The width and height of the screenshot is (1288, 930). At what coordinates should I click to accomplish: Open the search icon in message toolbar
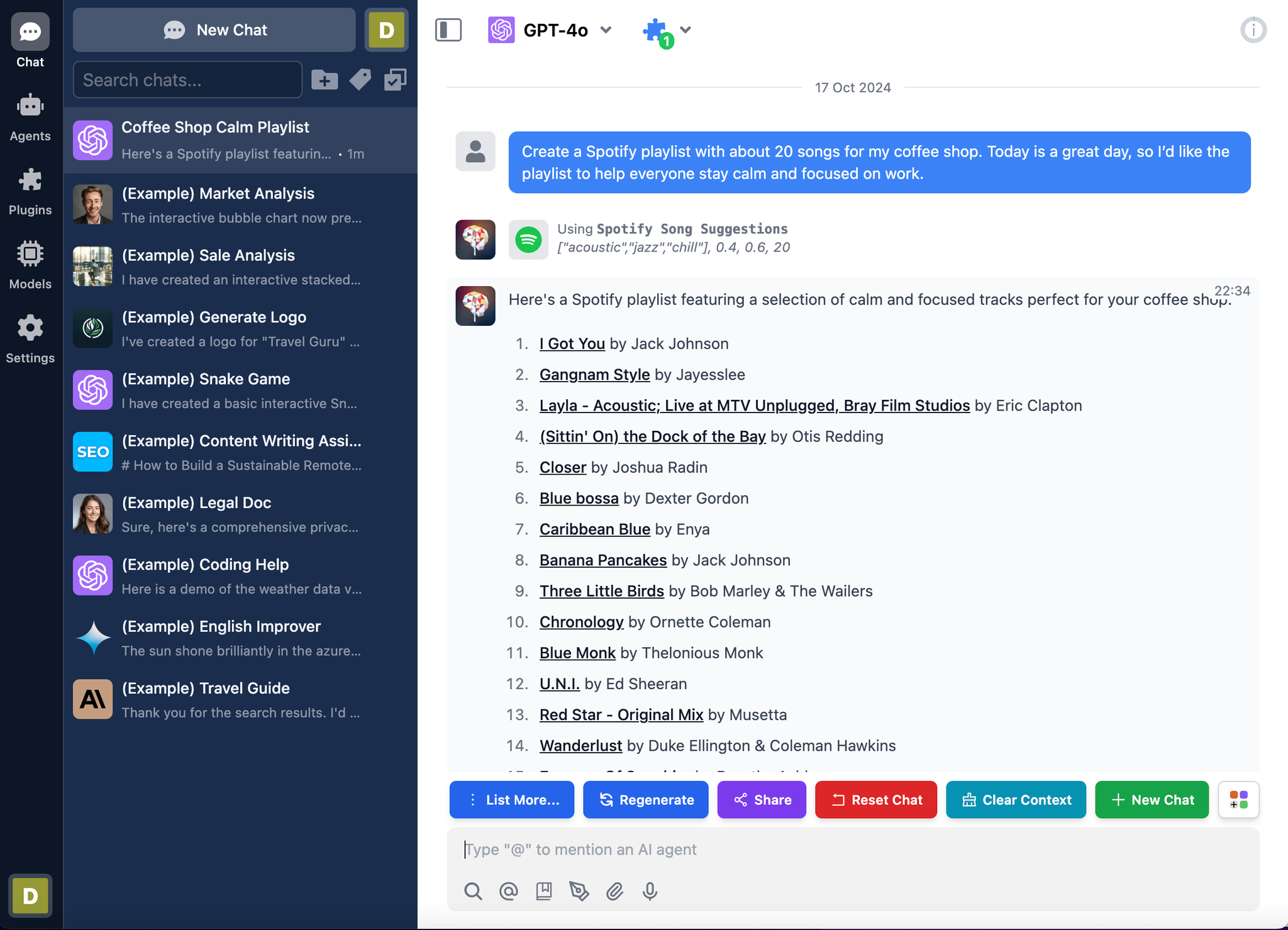pos(473,891)
